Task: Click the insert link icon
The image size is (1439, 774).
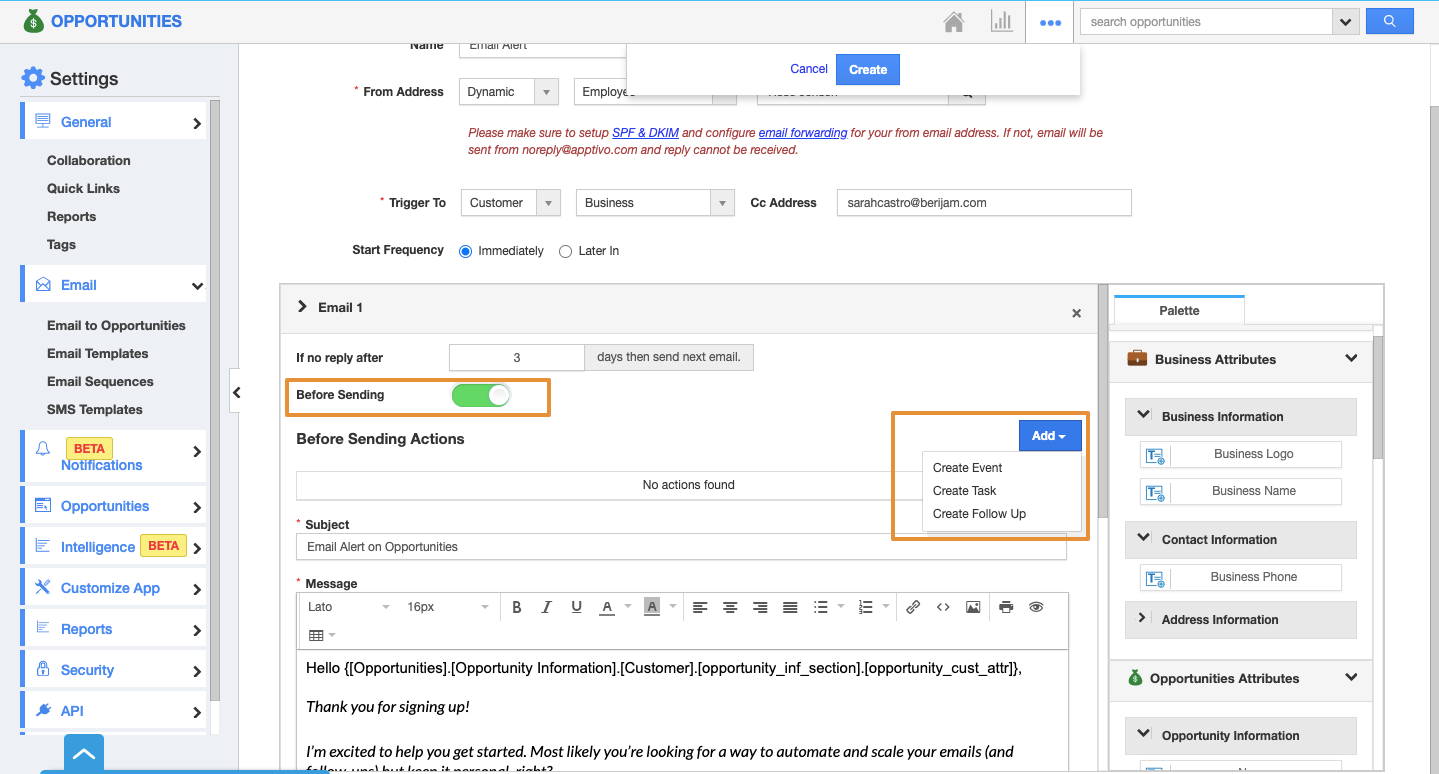Action: pyautogui.click(x=913, y=607)
